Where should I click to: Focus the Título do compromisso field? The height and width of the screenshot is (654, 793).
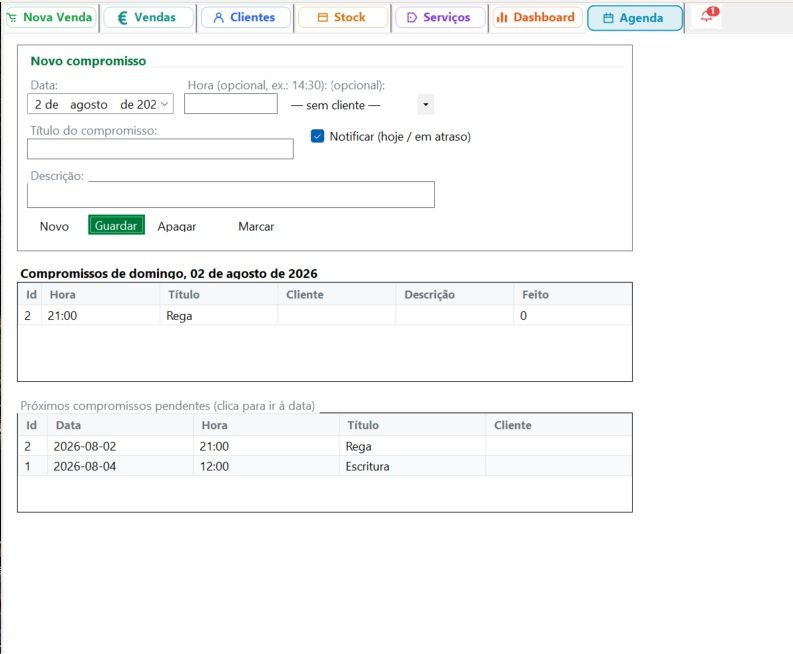click(x=160, y=149)
